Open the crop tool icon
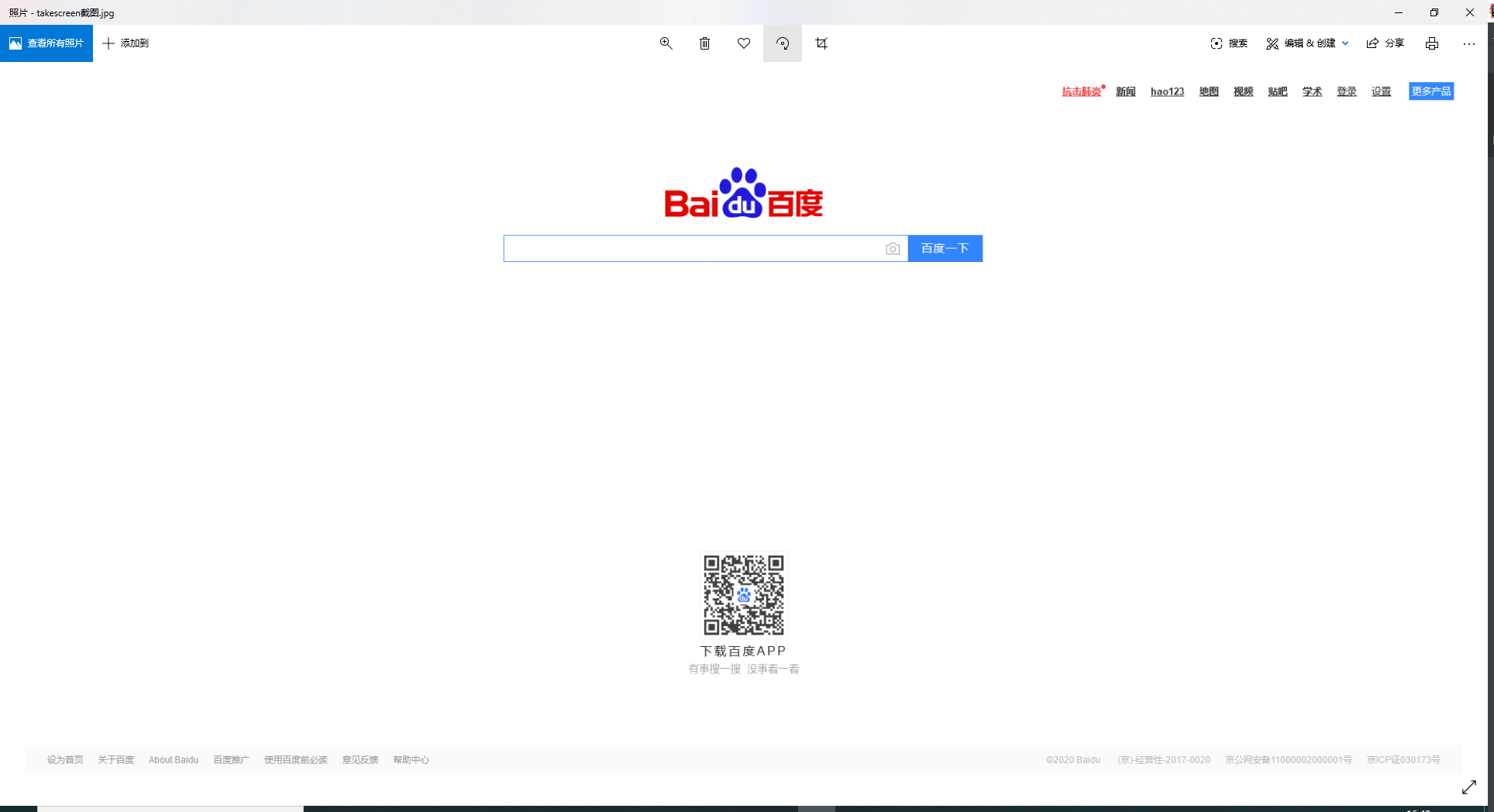This screenshot has width=1494, height=812. [821, 43]
